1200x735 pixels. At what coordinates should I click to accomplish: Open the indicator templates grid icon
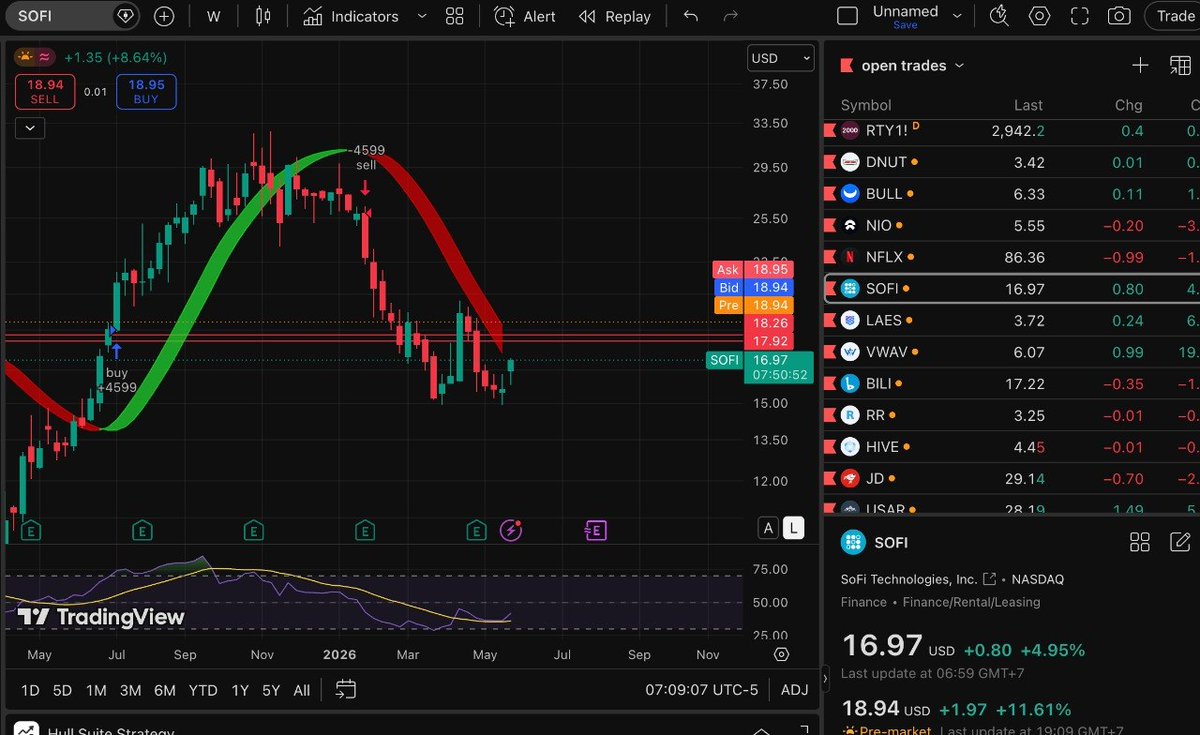[455, 16]
